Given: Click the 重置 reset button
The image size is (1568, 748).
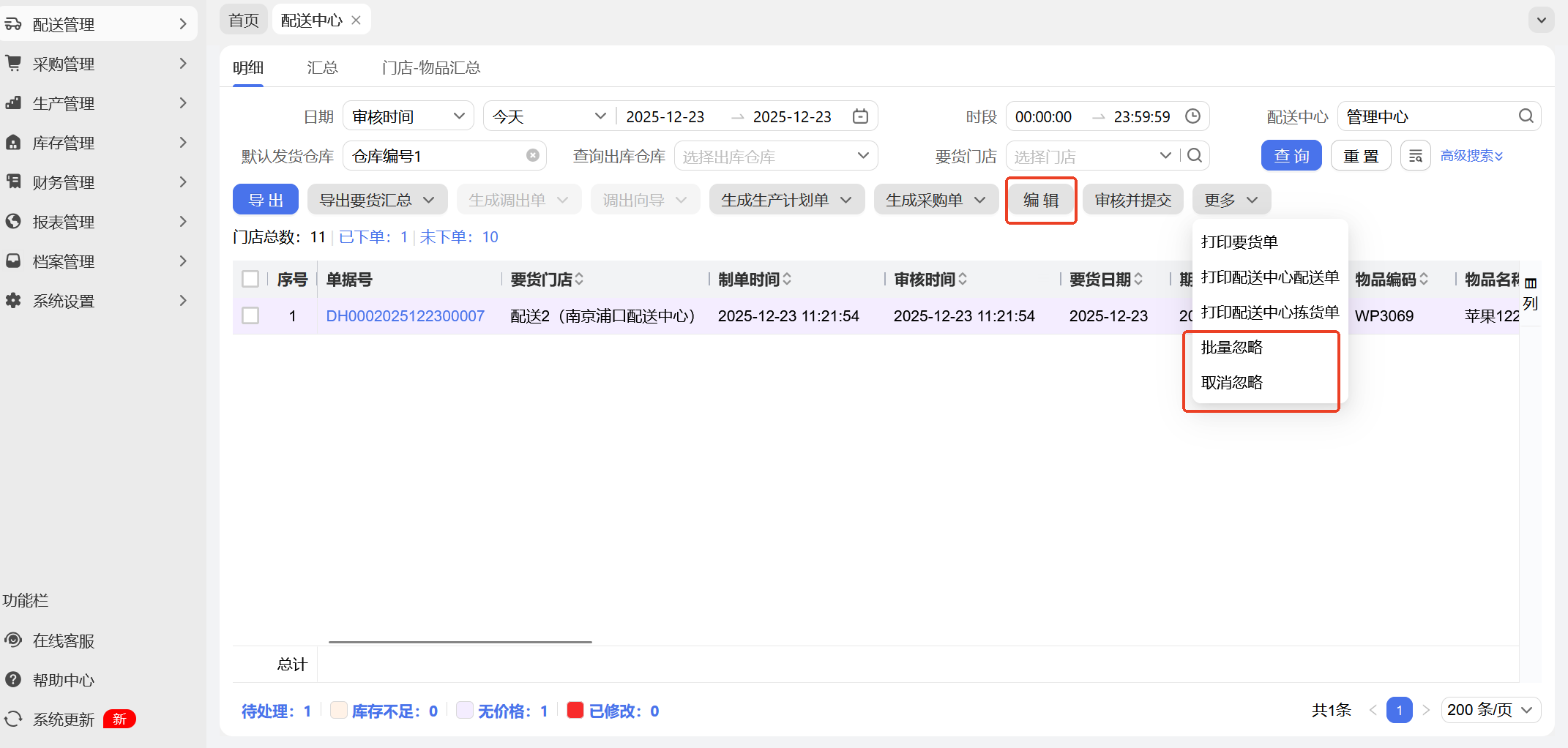Looking at the screenshot, I should [1361, 156].
